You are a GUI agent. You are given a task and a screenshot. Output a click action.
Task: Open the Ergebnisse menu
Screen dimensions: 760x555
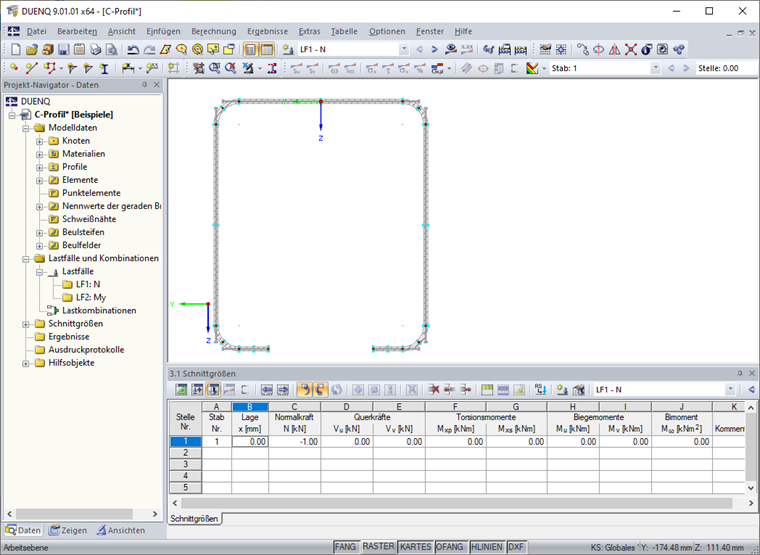point(268,31)
